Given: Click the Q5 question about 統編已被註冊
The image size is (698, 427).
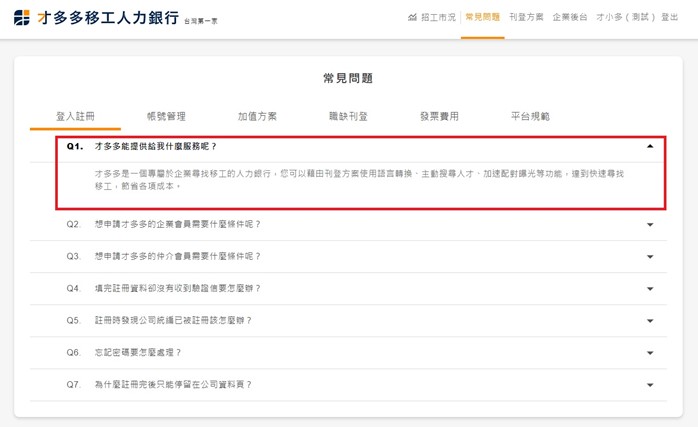Looking at the screenshot, I should [x=172, y=320].
